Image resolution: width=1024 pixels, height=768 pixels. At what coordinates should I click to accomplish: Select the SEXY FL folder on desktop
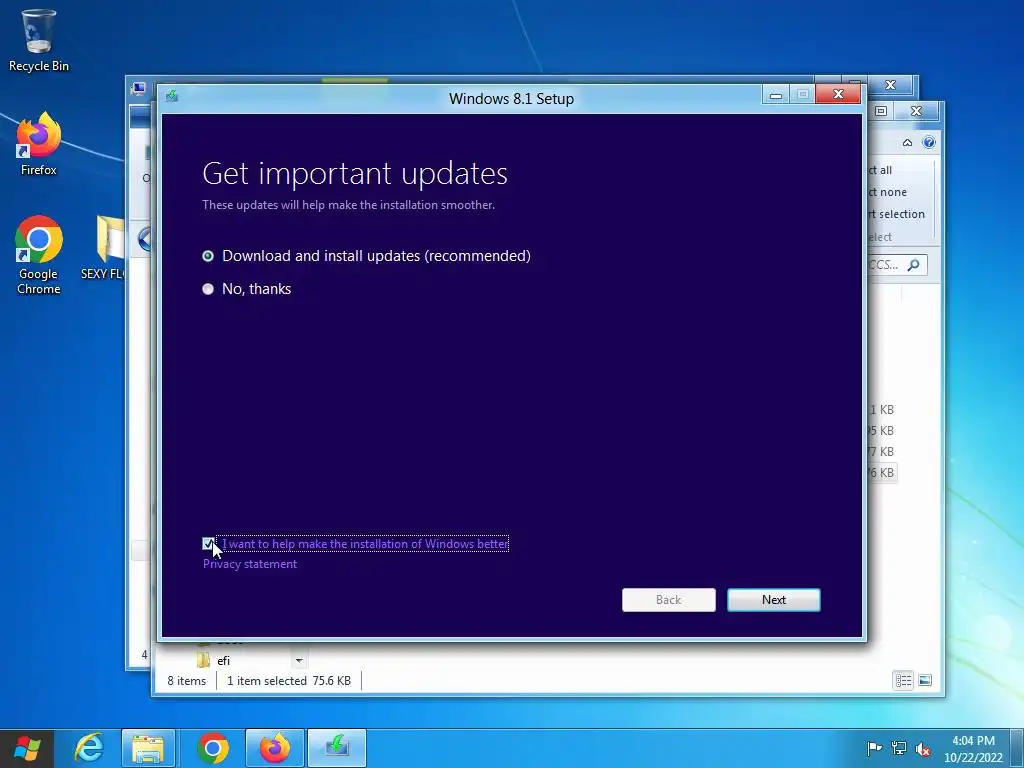[103, 248]
